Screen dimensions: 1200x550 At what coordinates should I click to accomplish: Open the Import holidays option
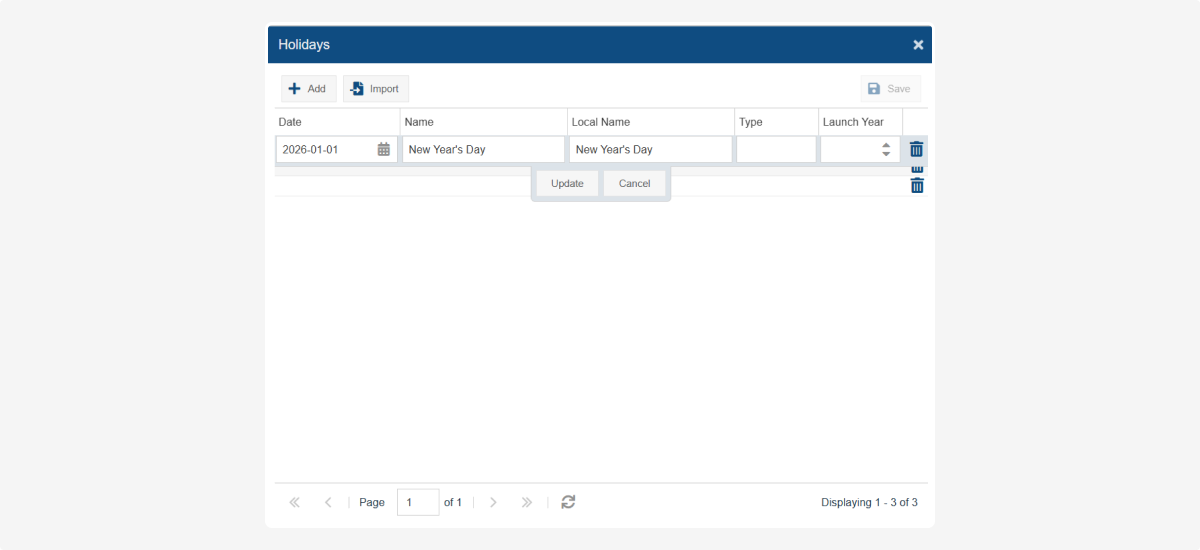[x=375, y=89]
